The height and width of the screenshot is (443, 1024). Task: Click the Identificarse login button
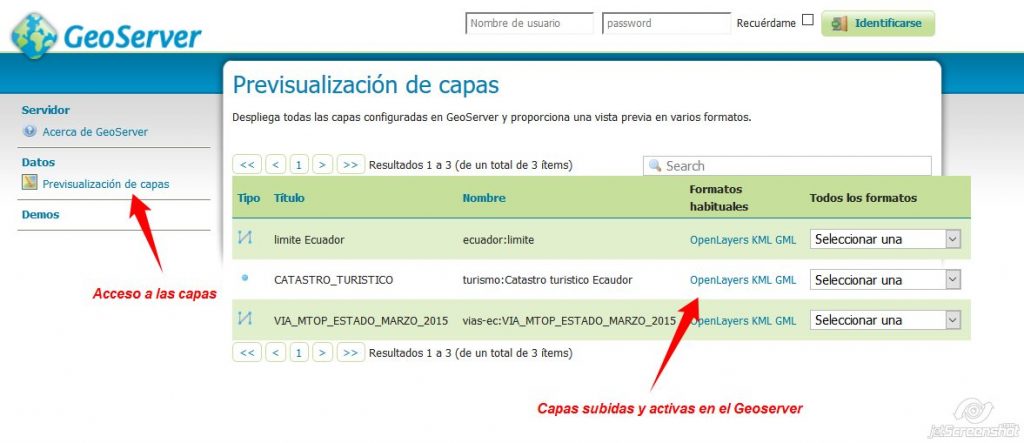coord(878,23)
